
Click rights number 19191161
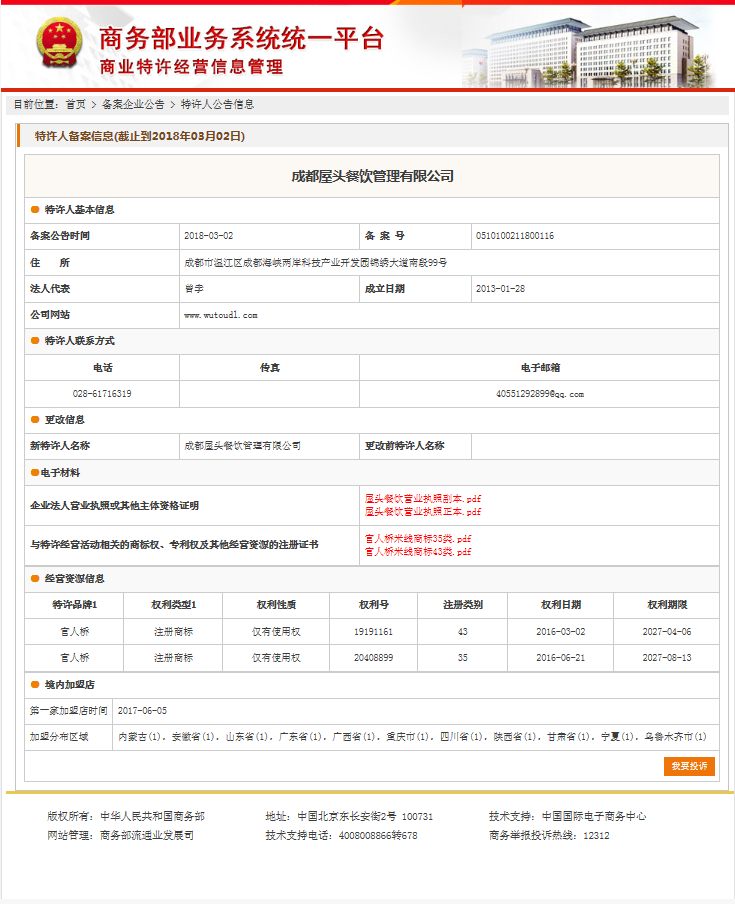(x=374, y=632)
